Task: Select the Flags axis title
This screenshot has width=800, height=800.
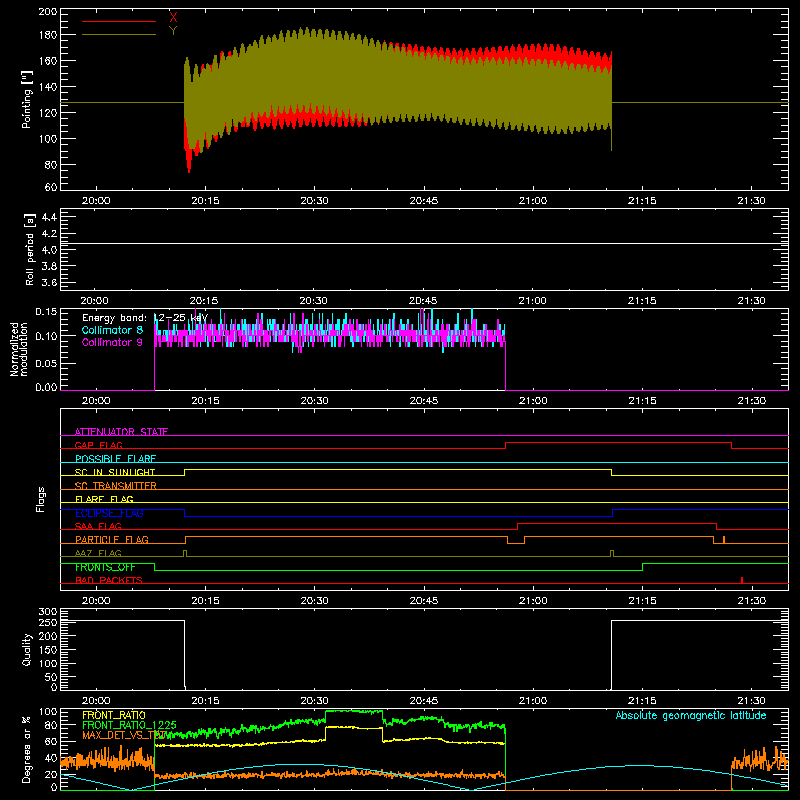Action: tap(40, 499)
